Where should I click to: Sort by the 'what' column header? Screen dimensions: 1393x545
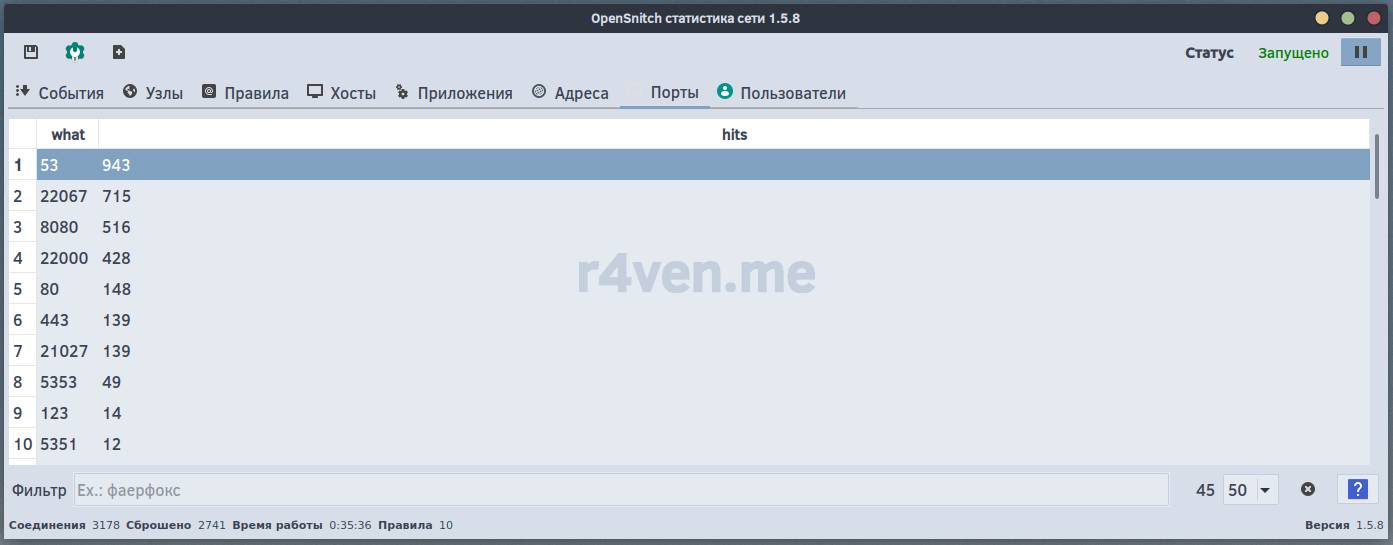tap(68, 134)
